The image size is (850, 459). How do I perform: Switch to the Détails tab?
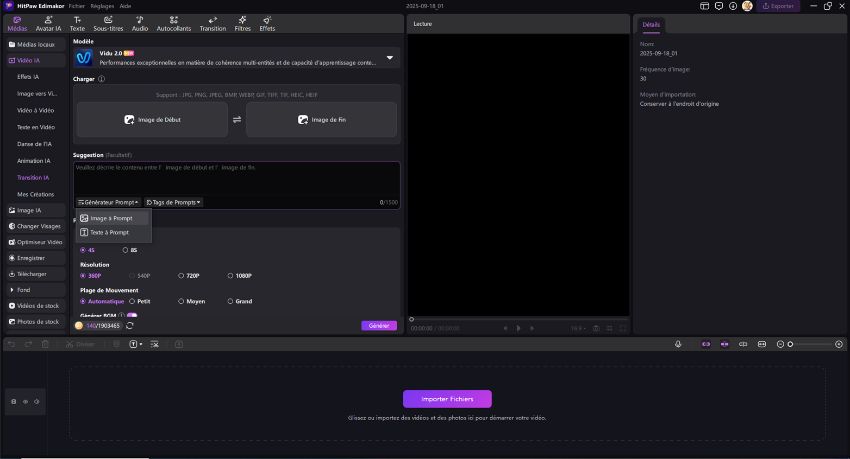(x=651, y=25)
